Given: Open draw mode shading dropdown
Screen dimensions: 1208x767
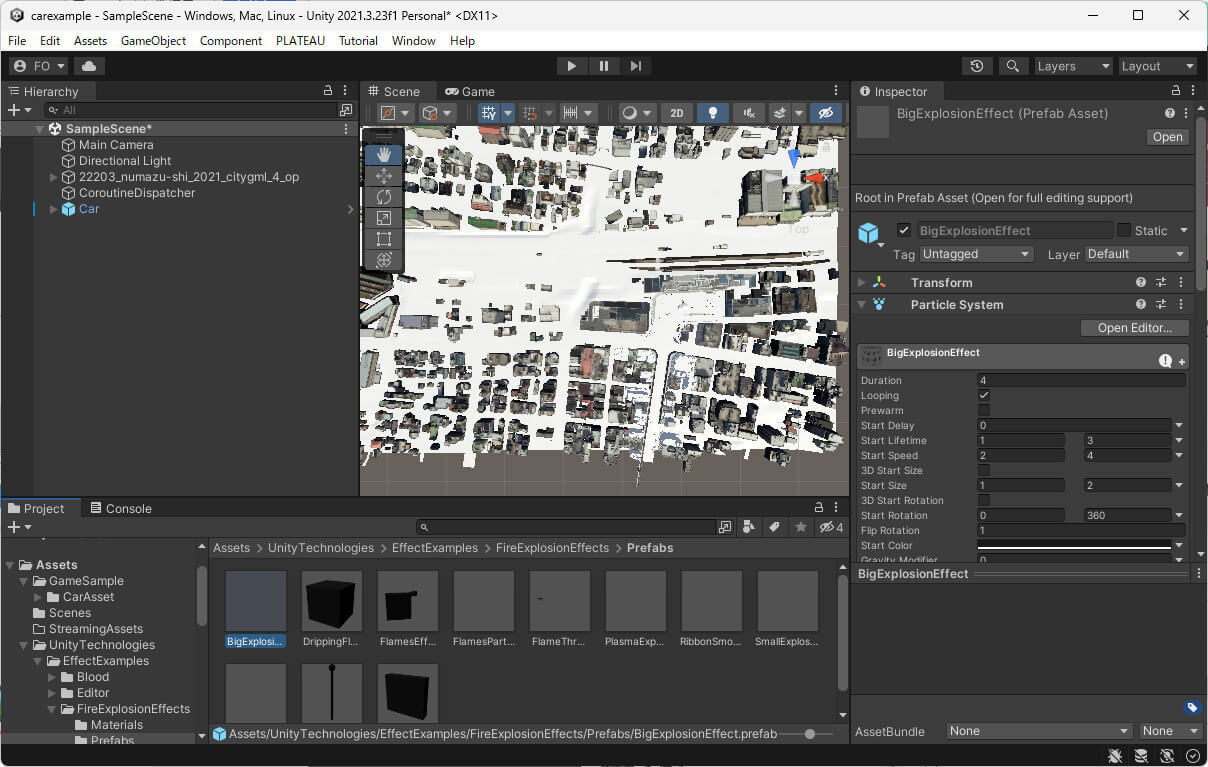Looking at the screenshot, I should click(636, 113).
